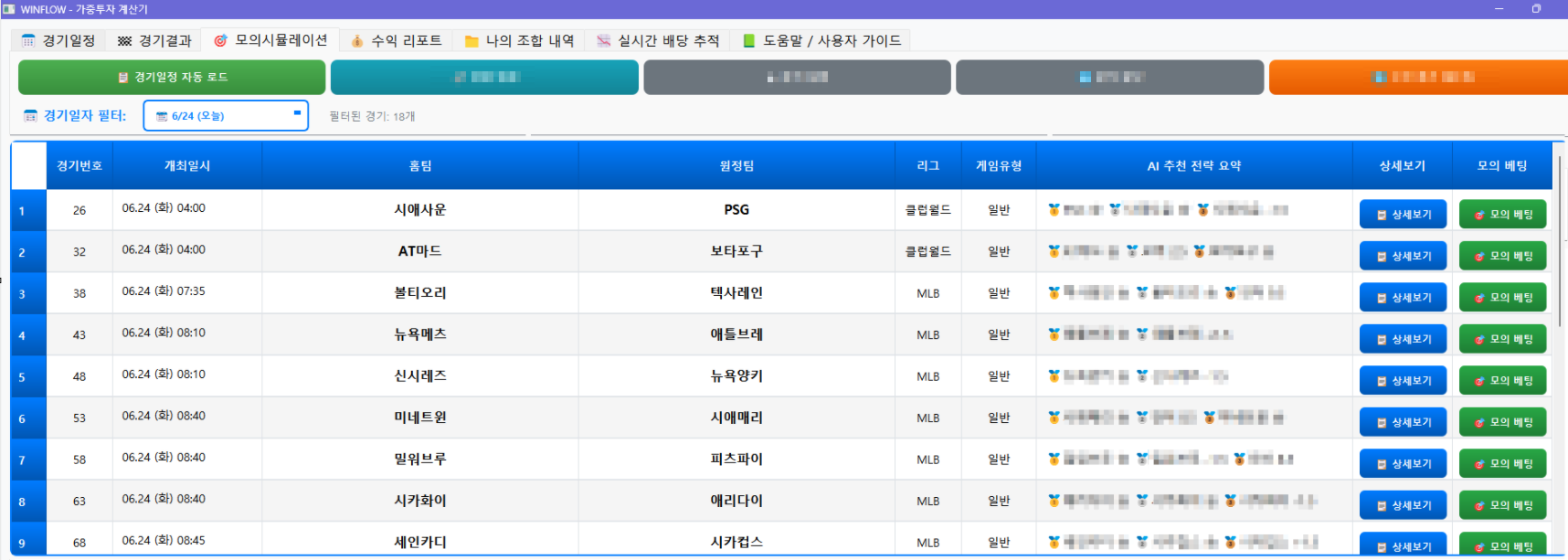This screenshot has height=560, width=1568.
Task: Open the 실시간 배당 추적 tab
Action: [668, 41]
